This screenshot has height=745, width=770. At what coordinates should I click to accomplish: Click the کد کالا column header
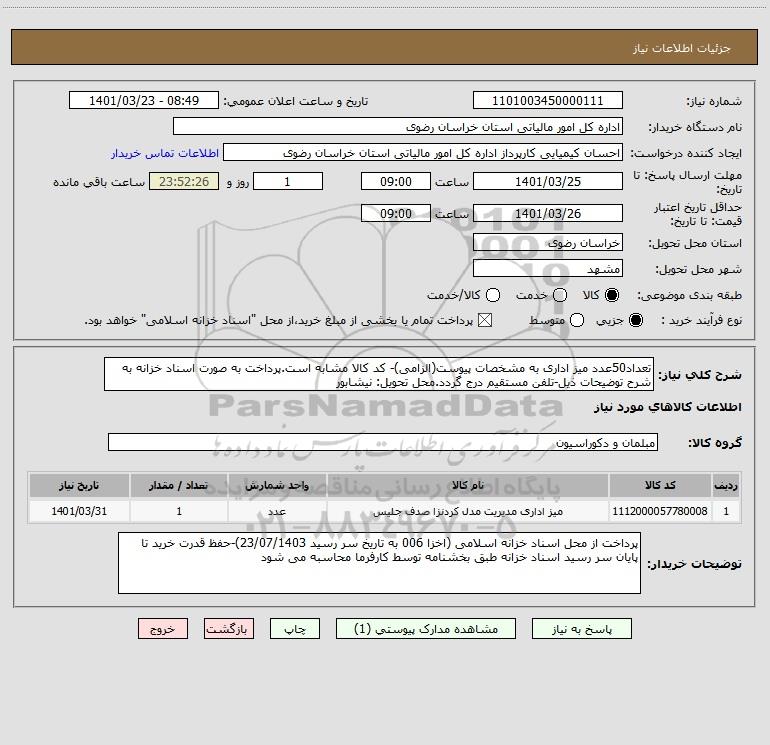[x=660, y=485]
